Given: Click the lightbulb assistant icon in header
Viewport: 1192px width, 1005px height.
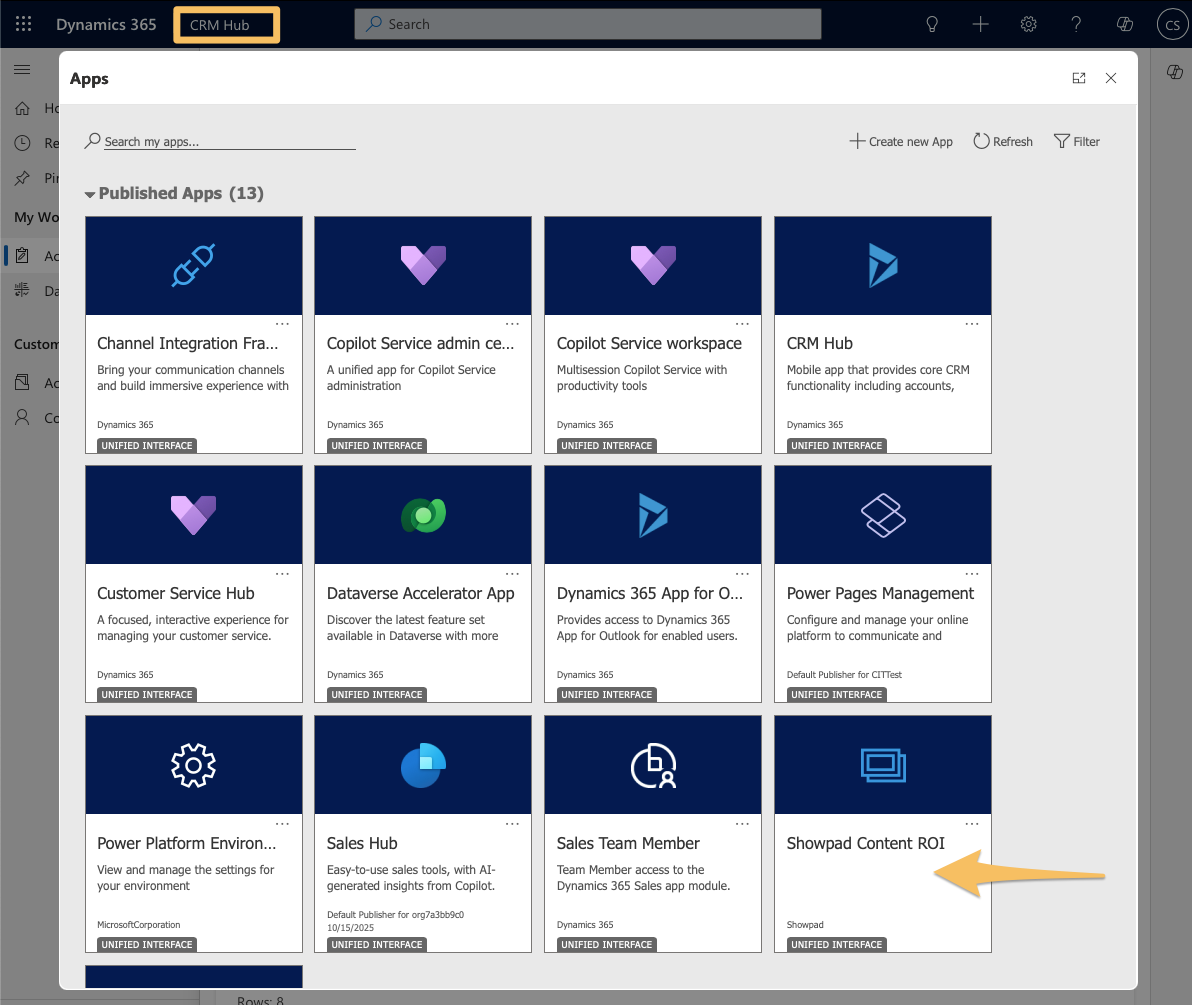Looking at the screenshot, I should pos(932,24).
